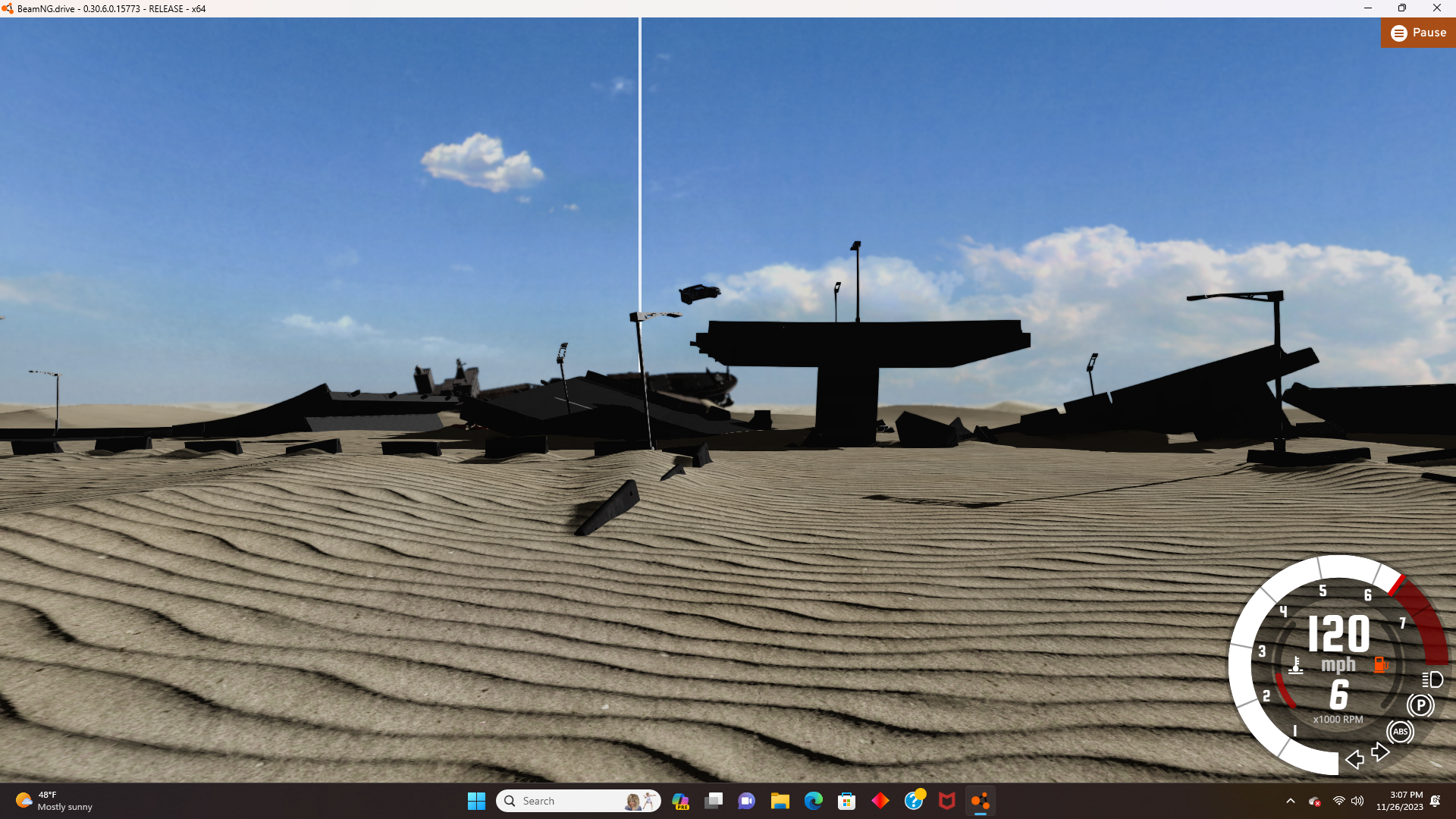
Task: Toggle the parking brake indicator
Action: coord(1420,705)
